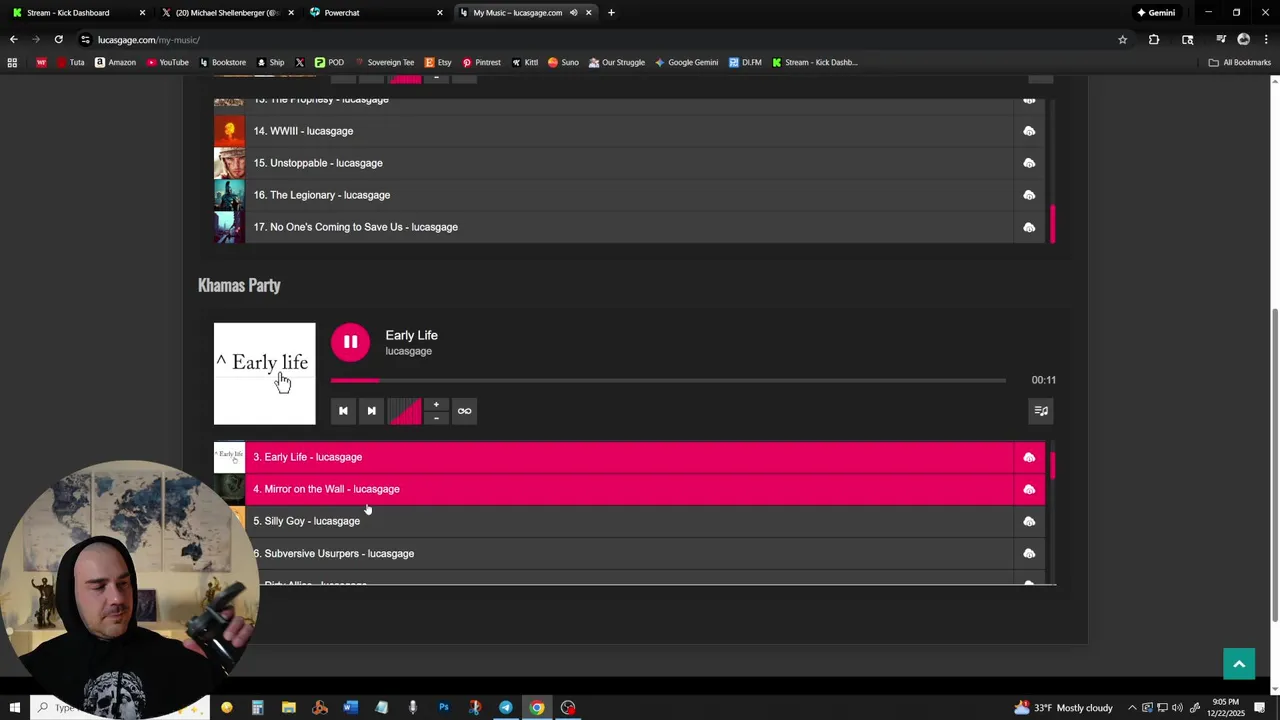Open Photoshop from the taskbar
This screenshot has width=1280, height=720.
pos(443,708)
